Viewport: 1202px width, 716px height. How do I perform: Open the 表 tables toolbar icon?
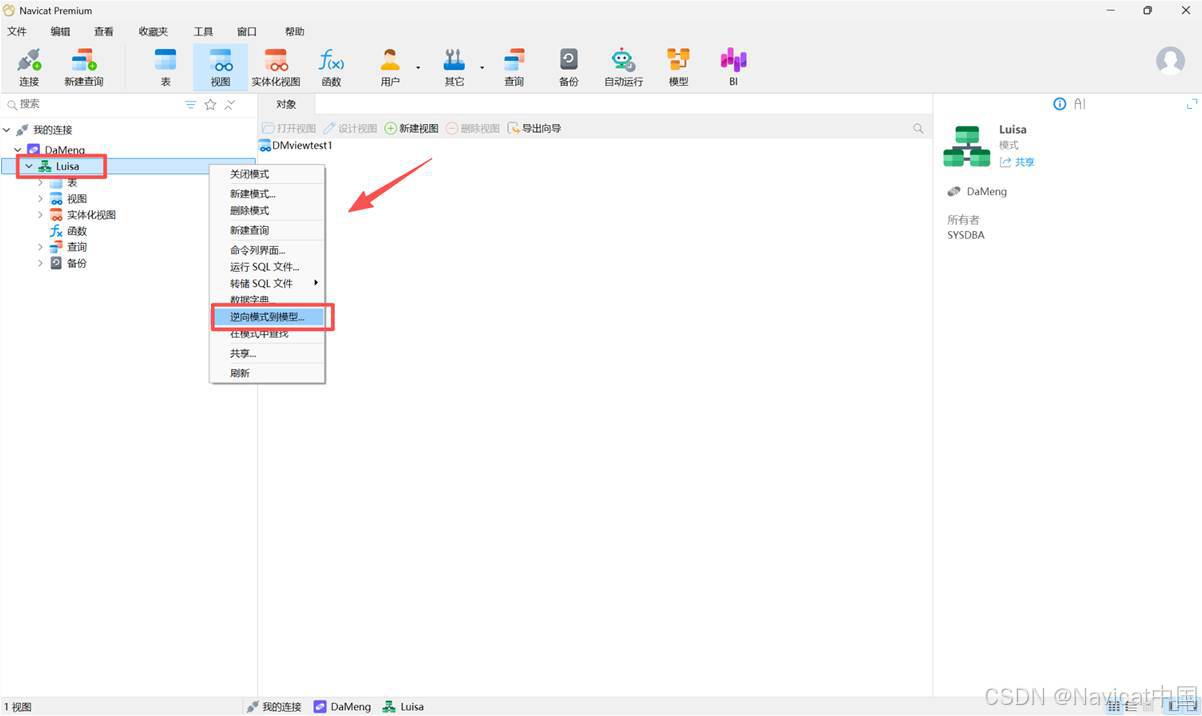(166, 66)
